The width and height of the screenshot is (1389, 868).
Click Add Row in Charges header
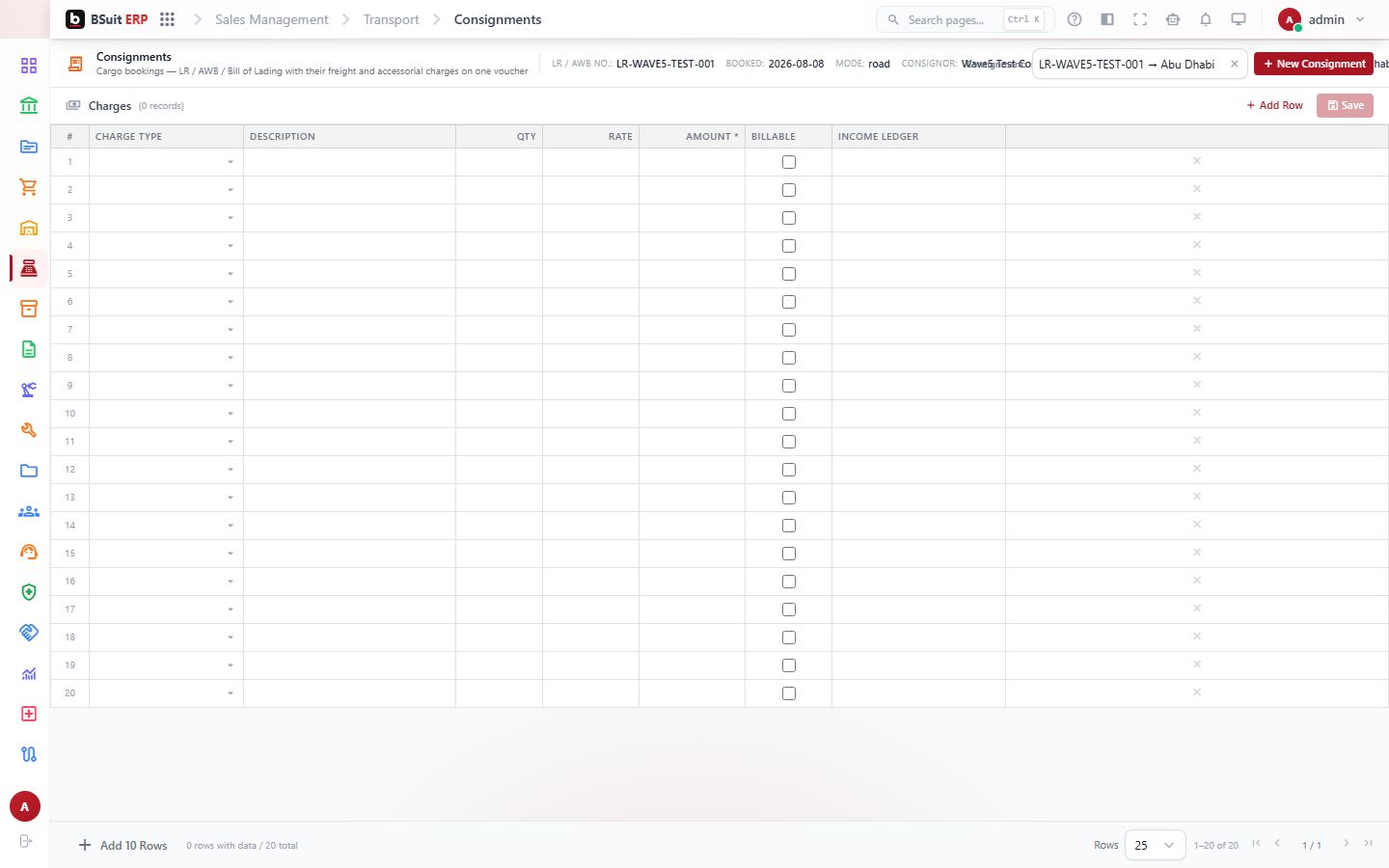tap(1274, 105)
